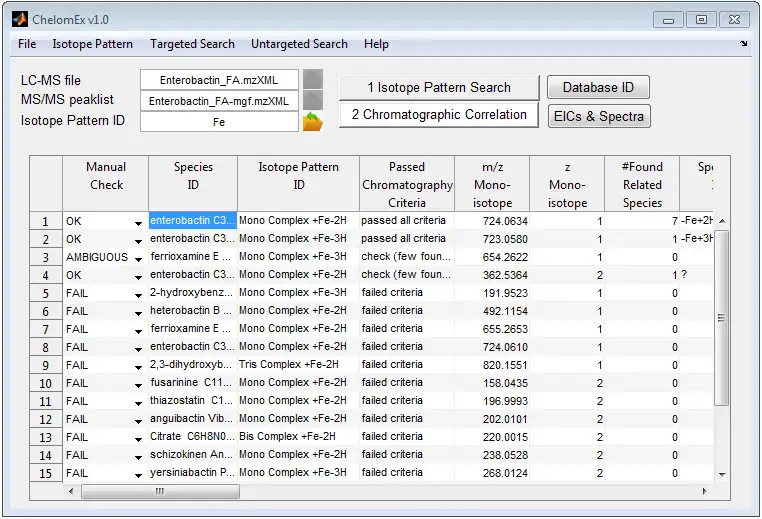Screen dimensions: 762x519
Task: Select row header number 1
Action: coord(46,221)
